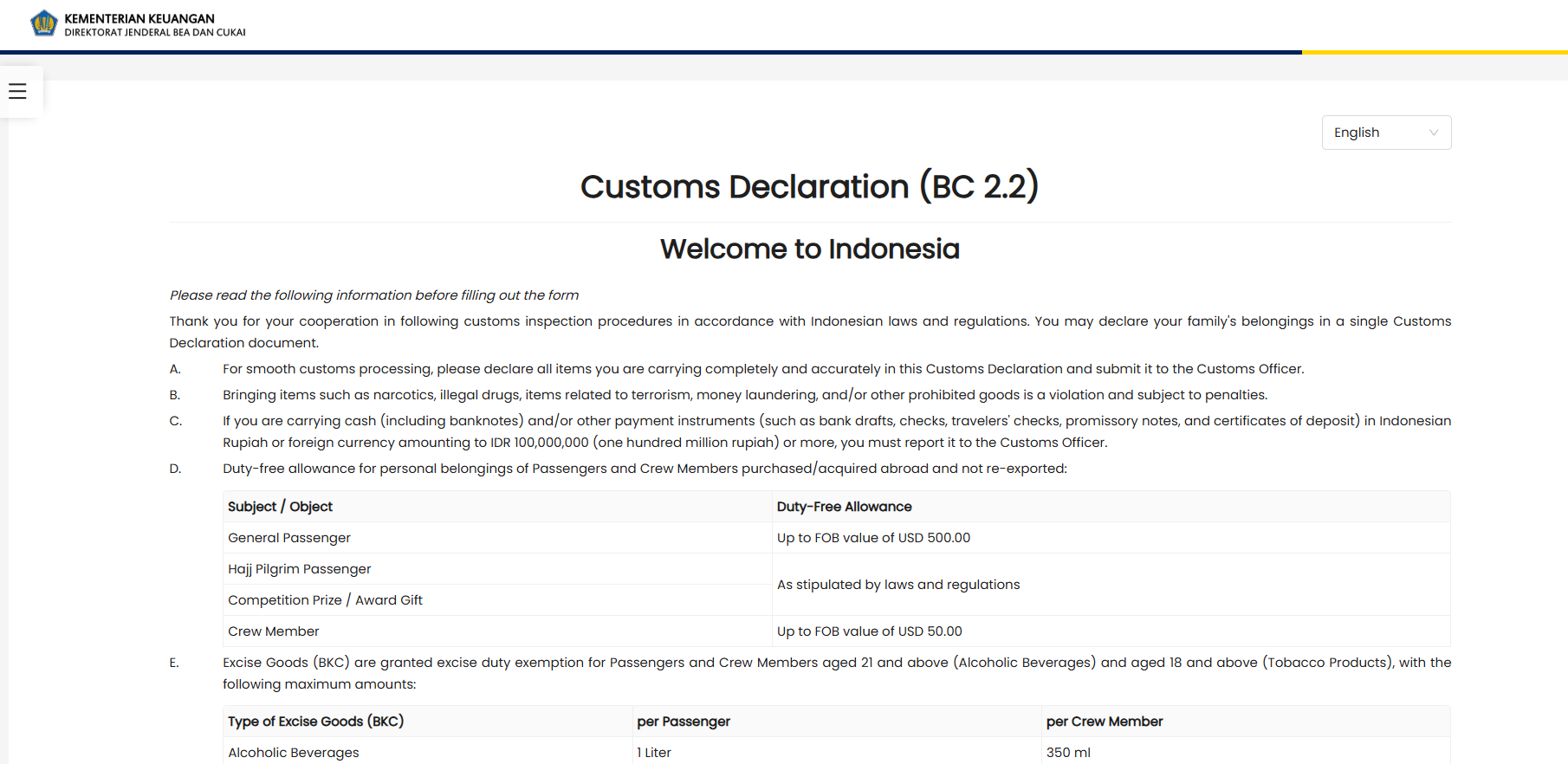Click the Alcoholic Beverages row label
The height and width of the screenshot is (764, 1568).
point(294,753)
